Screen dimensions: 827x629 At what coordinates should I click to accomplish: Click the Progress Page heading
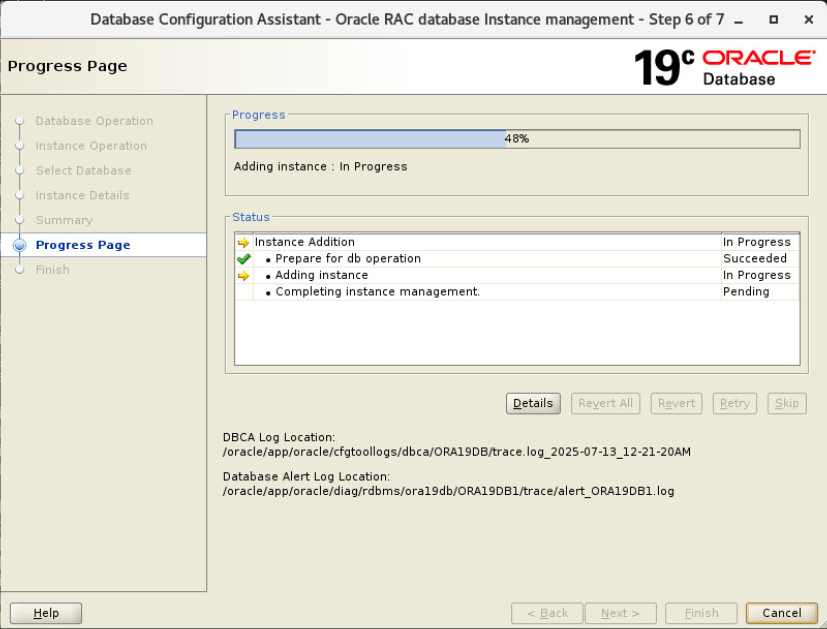68,66
